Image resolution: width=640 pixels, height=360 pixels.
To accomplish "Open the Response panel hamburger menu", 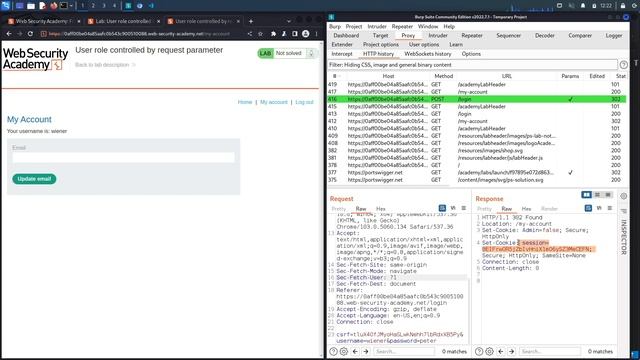I will tap(609, 208).
